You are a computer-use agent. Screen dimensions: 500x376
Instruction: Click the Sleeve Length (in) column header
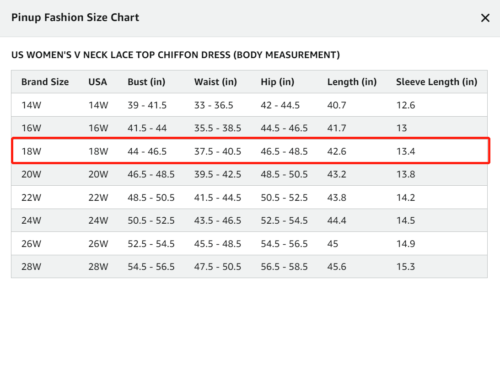437,82
